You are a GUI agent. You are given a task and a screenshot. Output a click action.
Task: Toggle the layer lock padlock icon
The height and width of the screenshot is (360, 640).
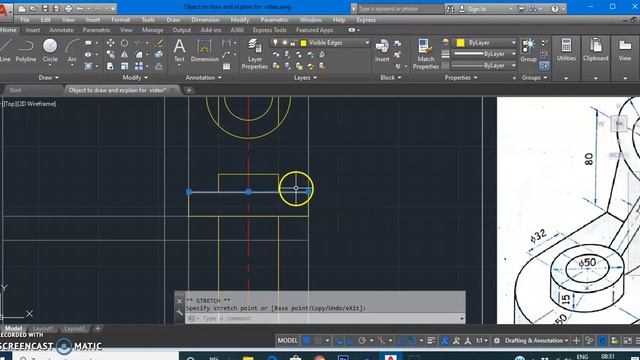293,43
